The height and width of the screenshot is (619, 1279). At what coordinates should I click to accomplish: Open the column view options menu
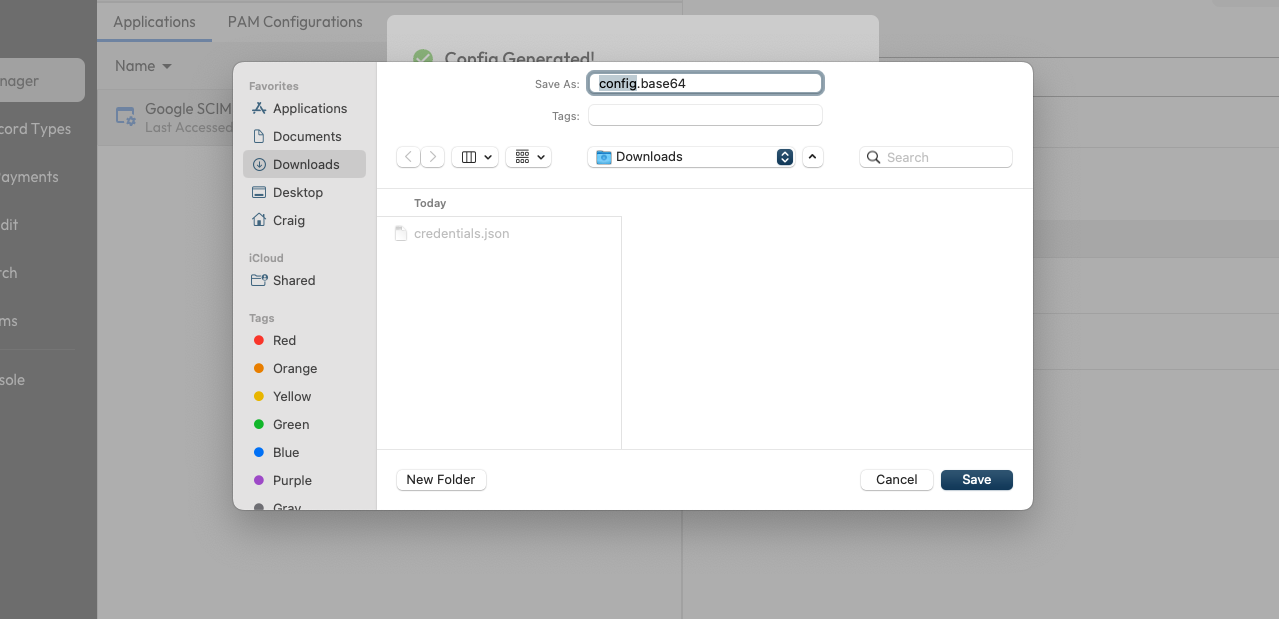point(475,157)
